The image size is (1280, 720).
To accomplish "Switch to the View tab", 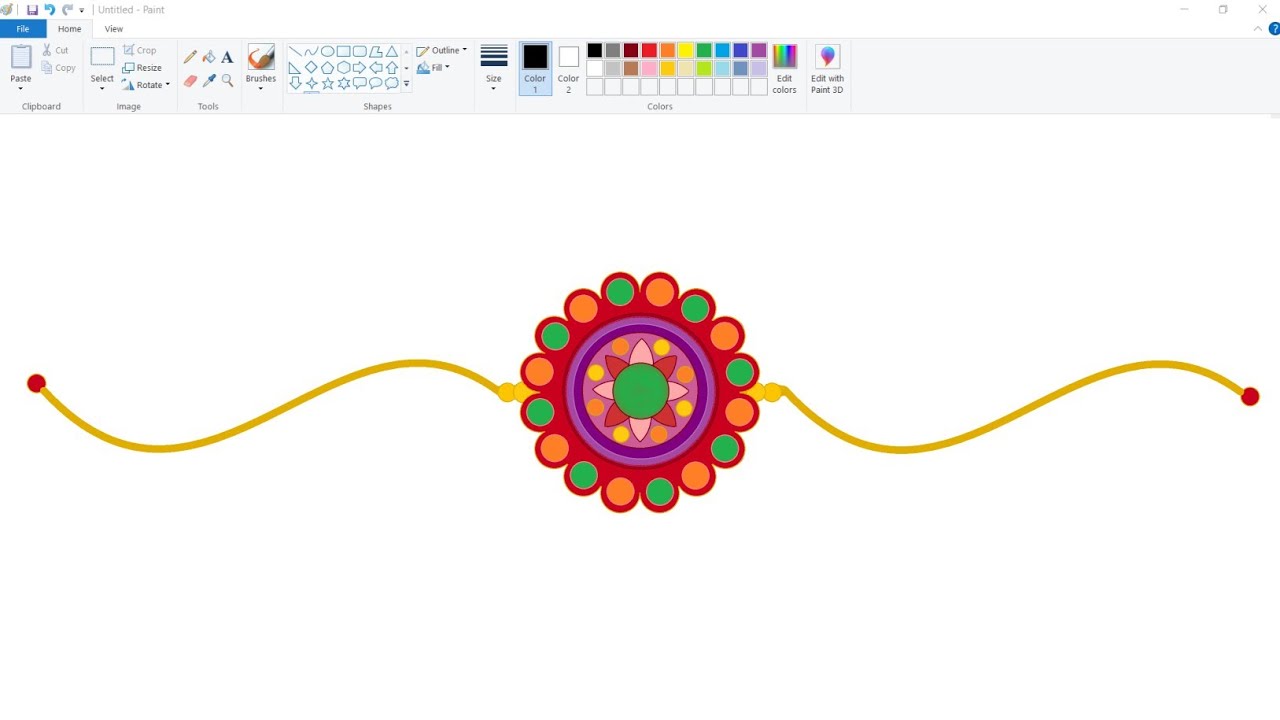I will coord(114,29).
